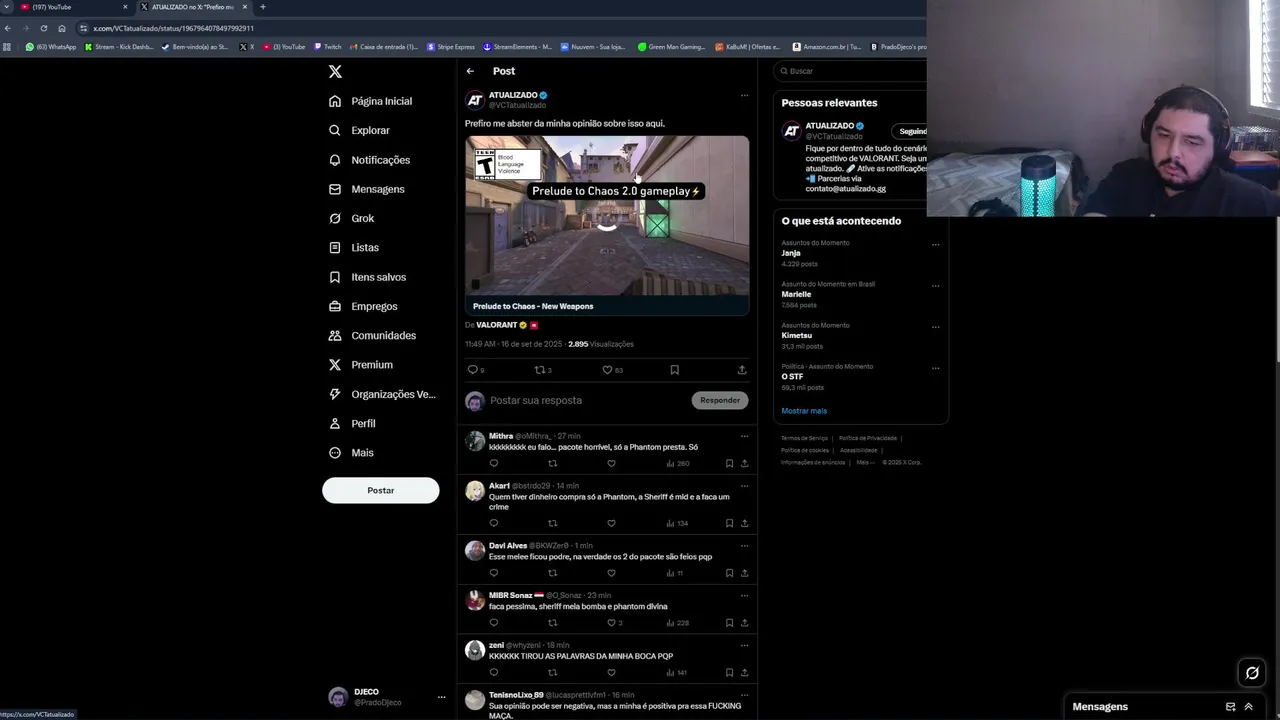The image size is (1280, 720).
Task: Open more options on Davi Alves' reply
Action: point(744,546)
